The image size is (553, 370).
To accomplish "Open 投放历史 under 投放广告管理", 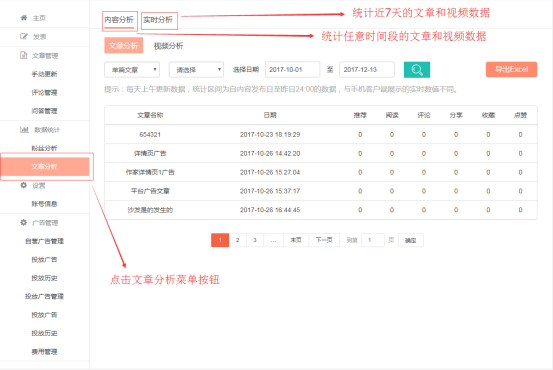I will [44, 333].
